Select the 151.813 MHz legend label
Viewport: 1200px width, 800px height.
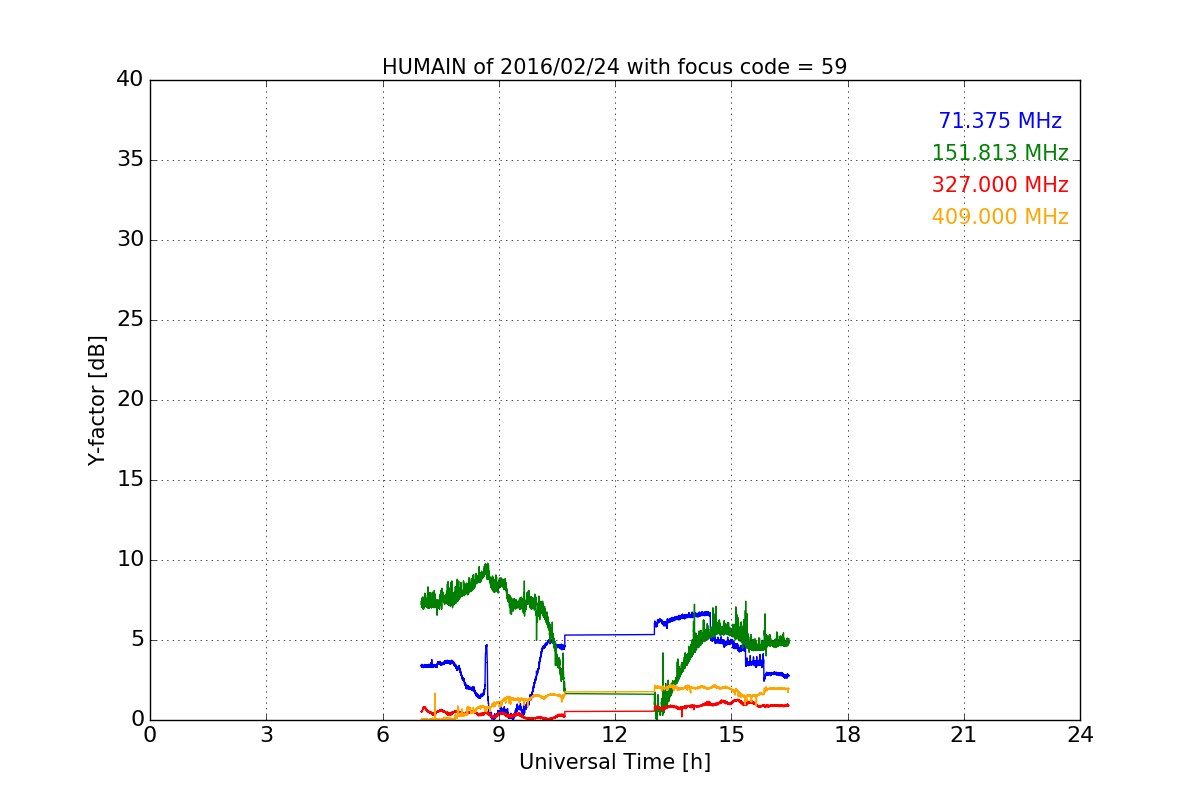click(1000, 153)
